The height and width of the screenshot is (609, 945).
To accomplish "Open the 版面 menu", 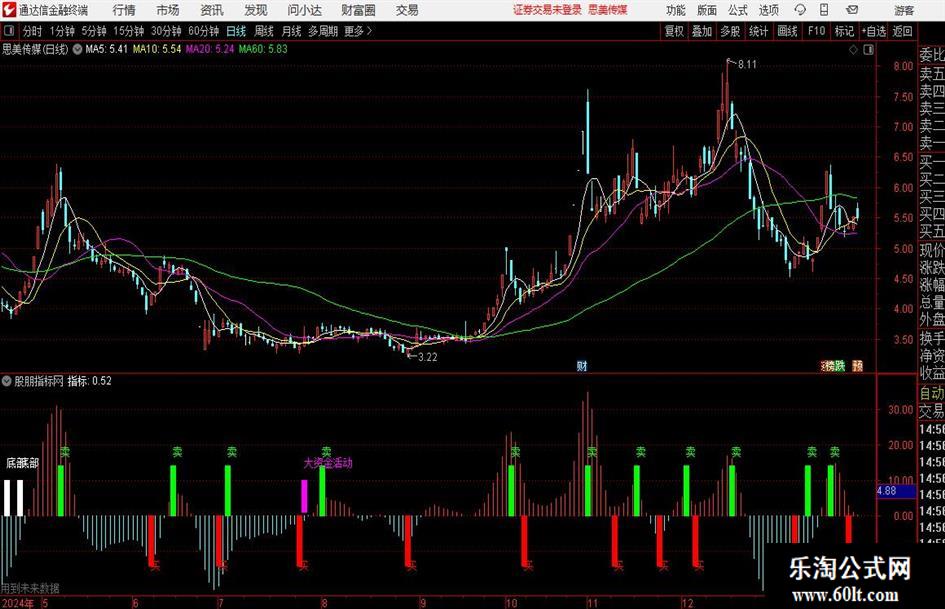I will [707, 10].
